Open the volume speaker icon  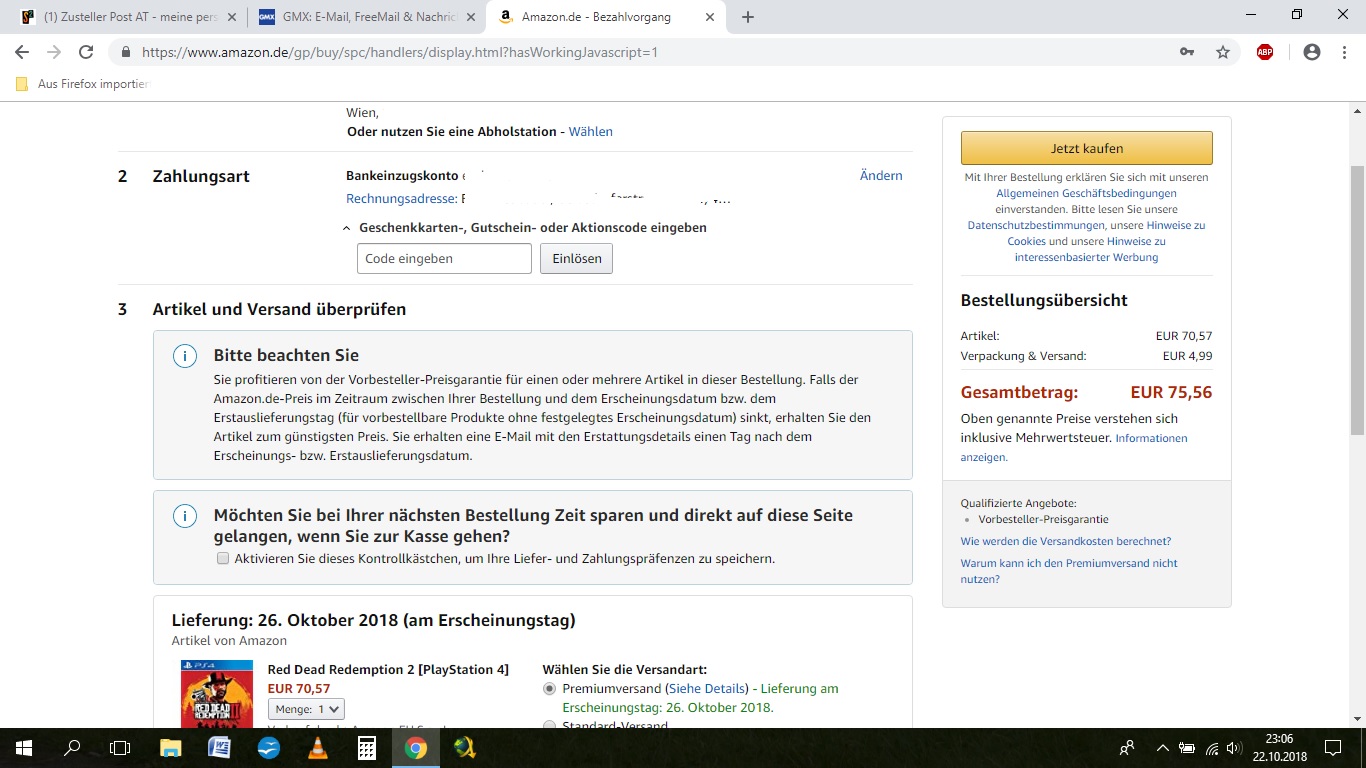(x=1234, y=748)
